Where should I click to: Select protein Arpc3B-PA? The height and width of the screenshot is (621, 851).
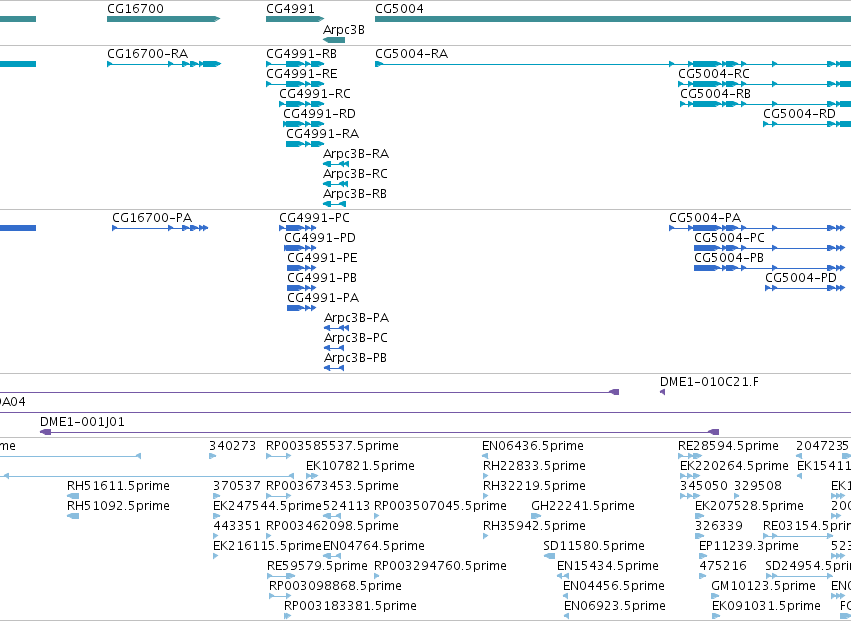point(357,318)
